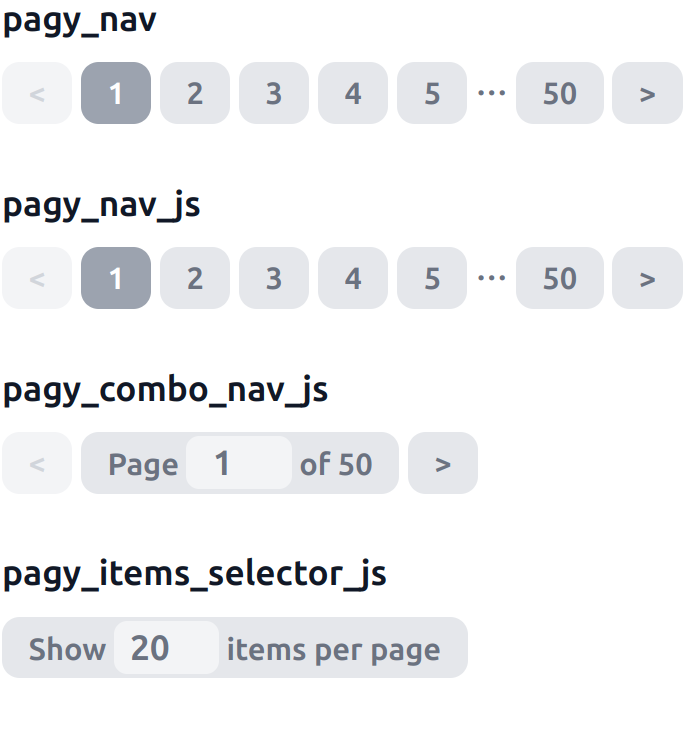
Task: Open page 4 in pagy_nav_js
Action: tap(353, 278)
